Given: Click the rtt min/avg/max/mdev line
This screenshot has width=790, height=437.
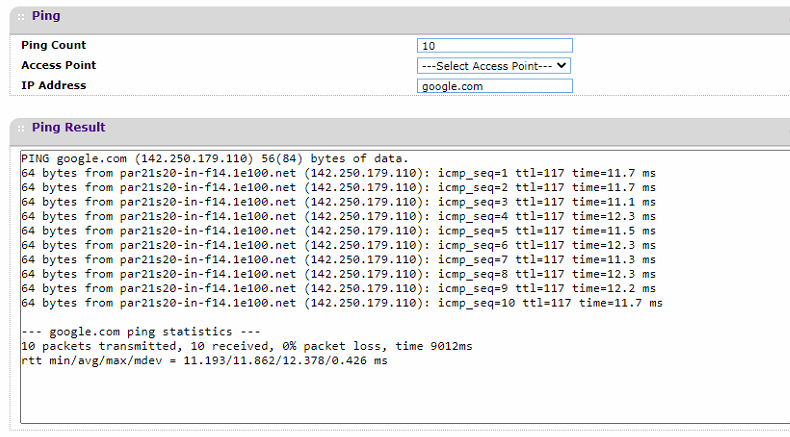Looking at the screenshot, I should (204, 361).
